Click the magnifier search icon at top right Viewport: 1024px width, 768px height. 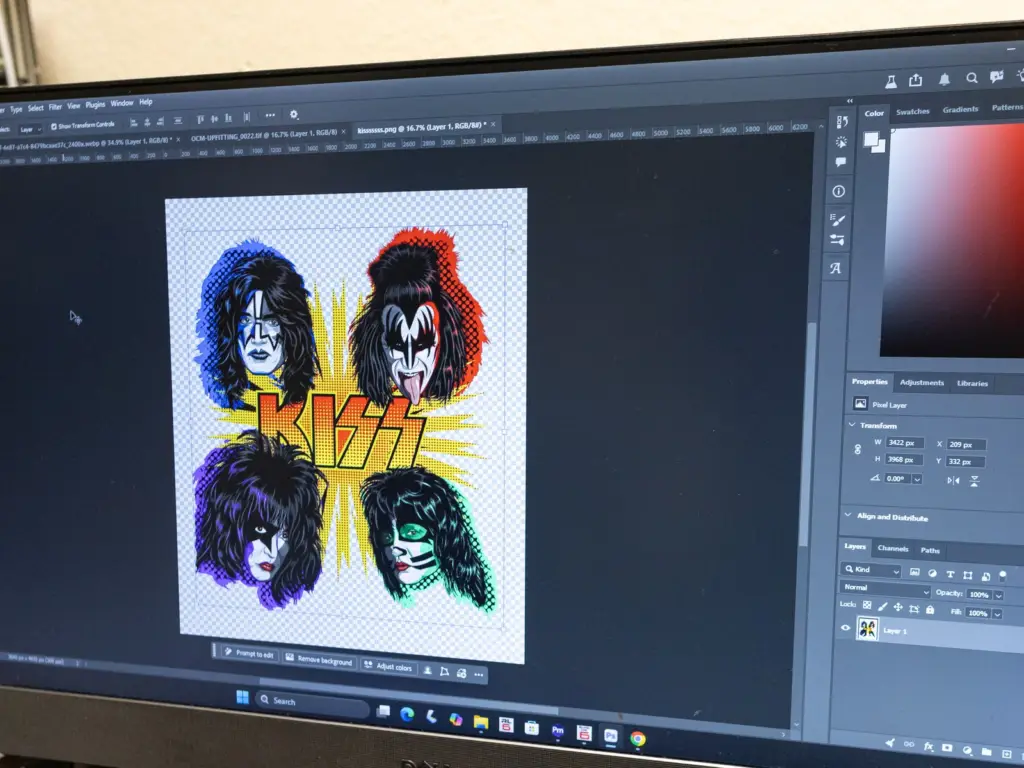pyautogui.click(x=972, y=78)
